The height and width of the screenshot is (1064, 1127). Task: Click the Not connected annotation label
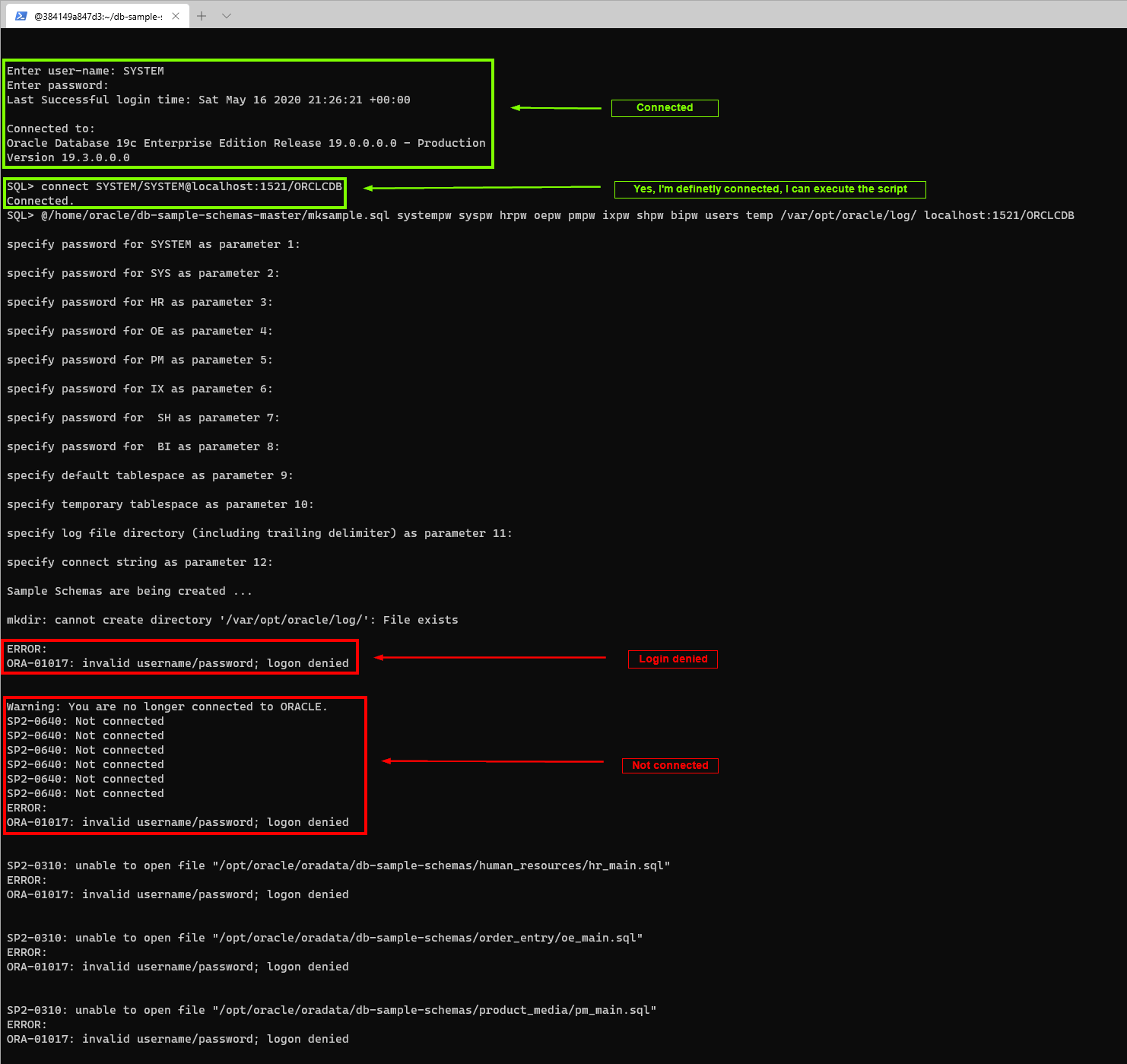tap(669, 765)
